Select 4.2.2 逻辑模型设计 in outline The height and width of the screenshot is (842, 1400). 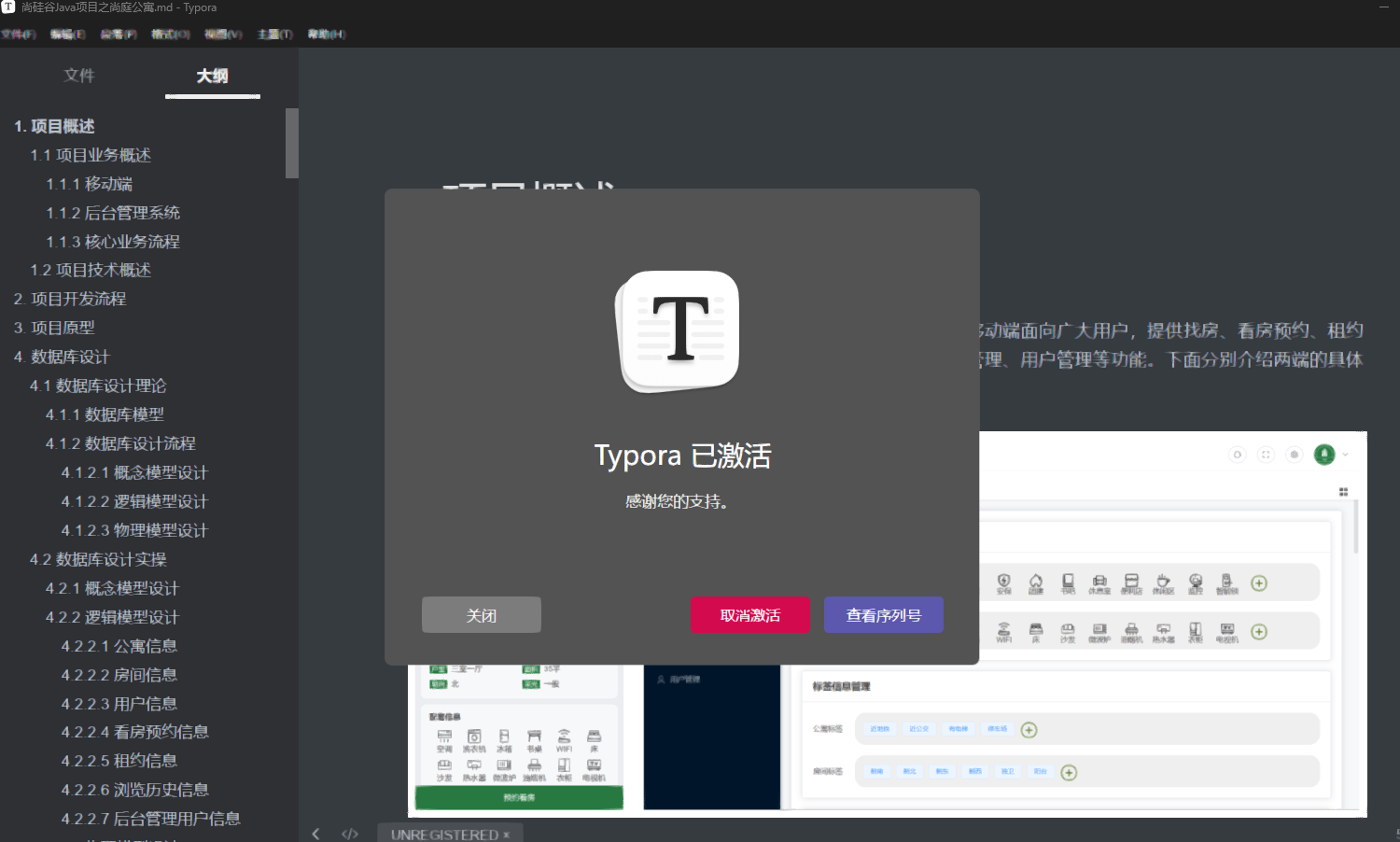point(112,617)
